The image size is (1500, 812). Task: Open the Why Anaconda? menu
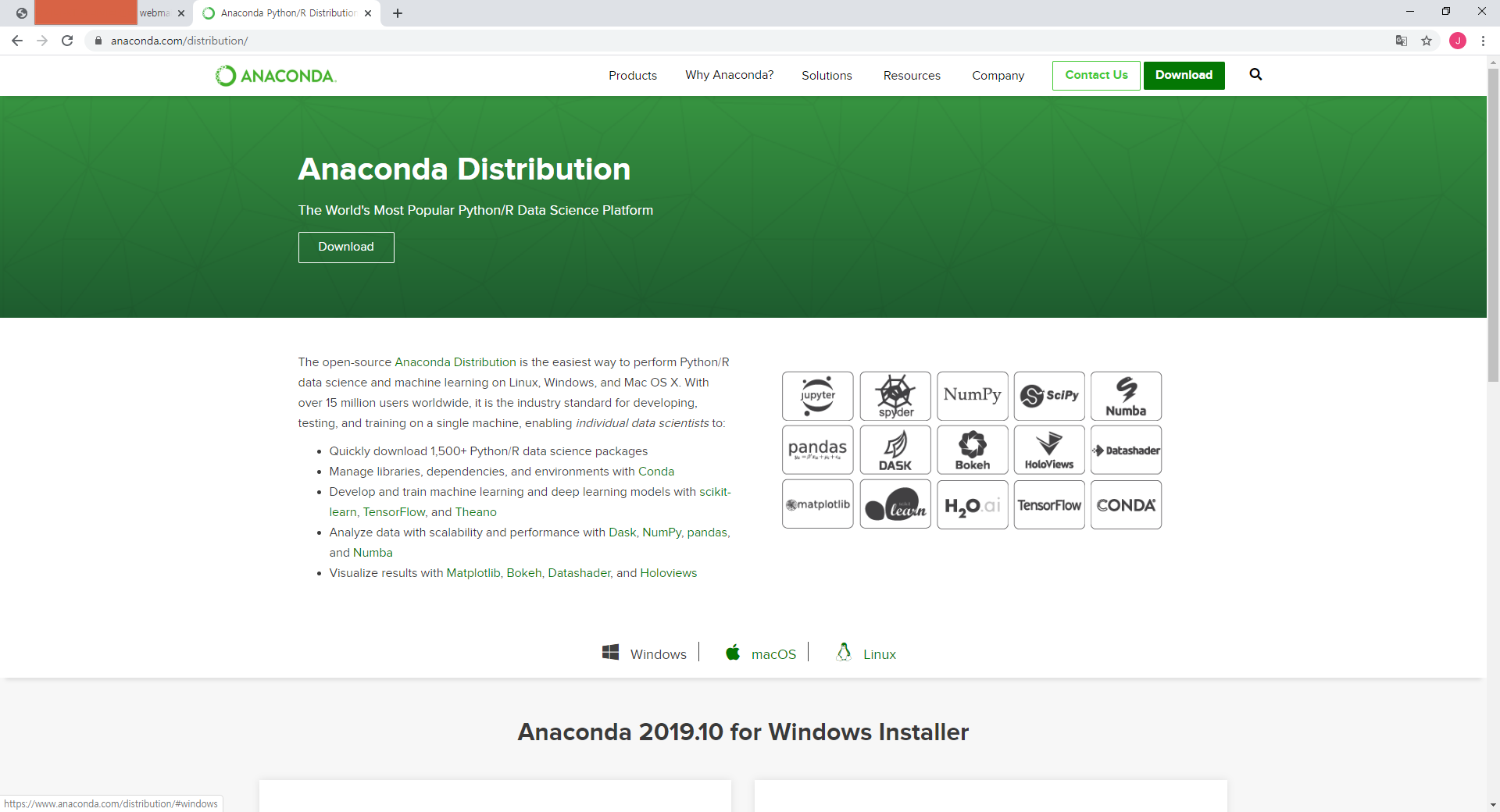730,75
